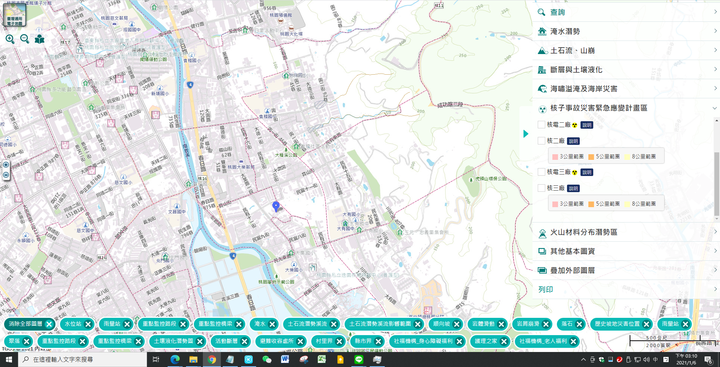Collapse the side panel with teal arrow
Viewport: 720px width, 367px height.
(x=526, y=134)
